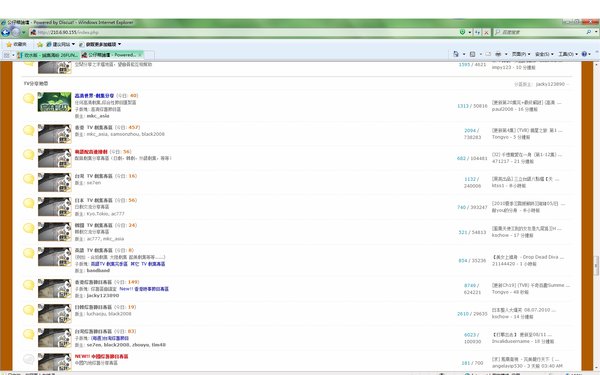Open the recent pages dropdown beside Forward
This screenshot has width=600, height=375.
point(23,33)
